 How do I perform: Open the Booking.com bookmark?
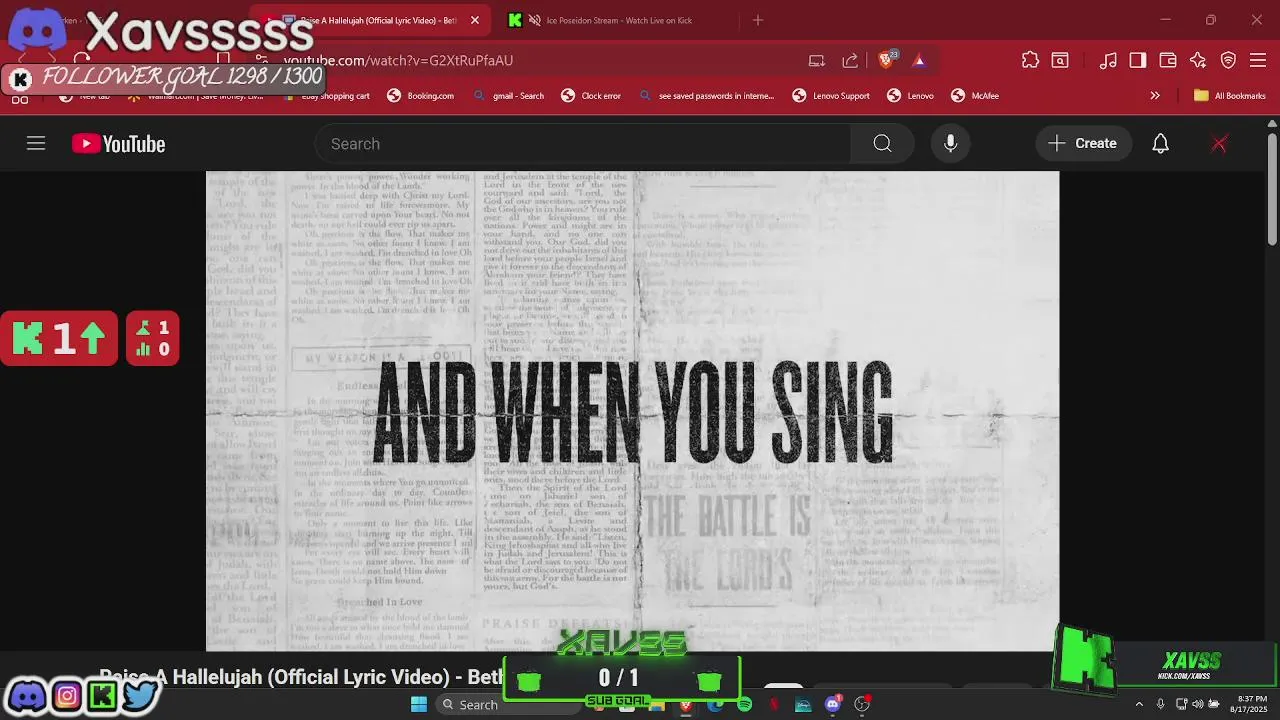coord(420,96)
